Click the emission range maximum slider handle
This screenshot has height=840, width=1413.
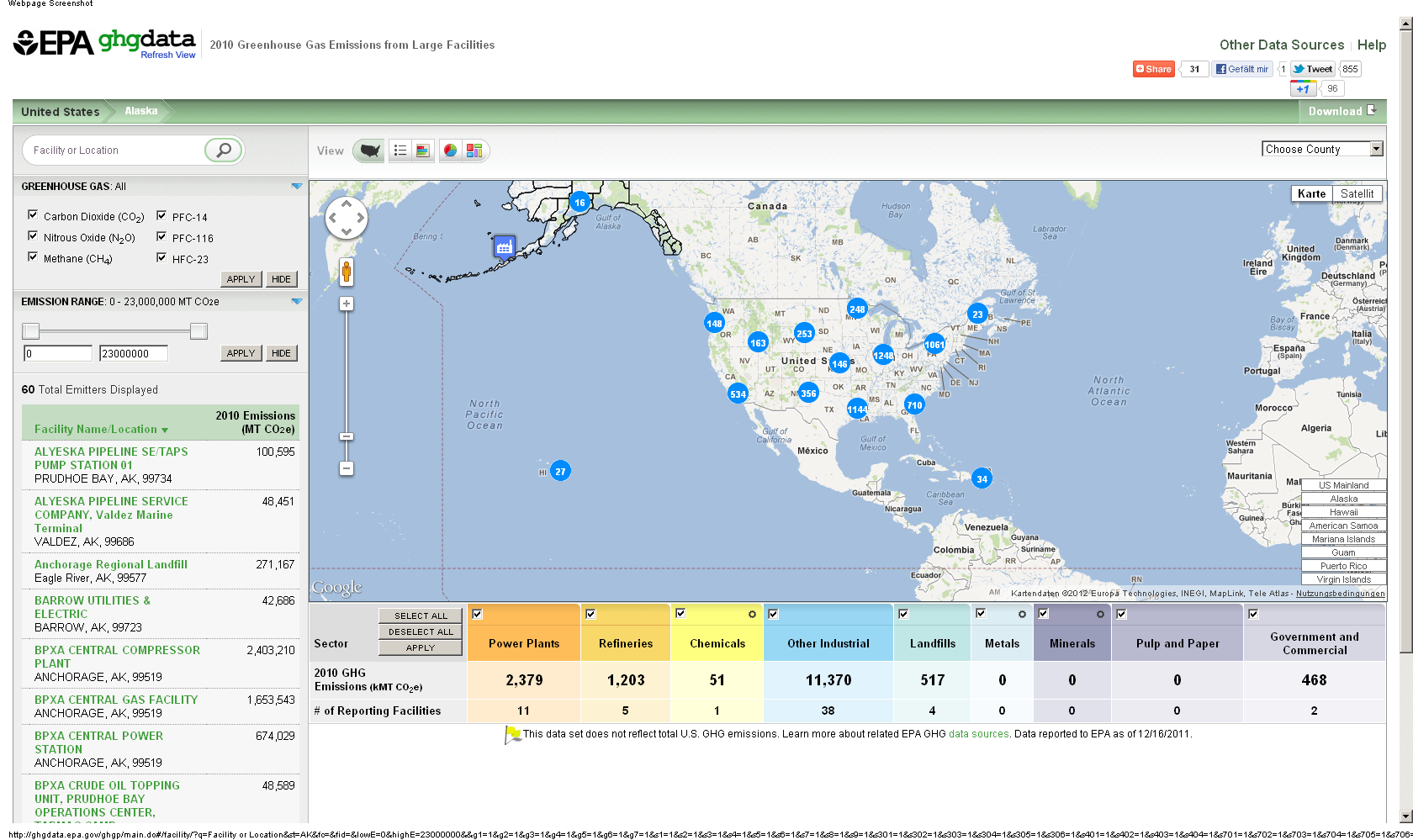pyautogui.click(x=198, y=331)
